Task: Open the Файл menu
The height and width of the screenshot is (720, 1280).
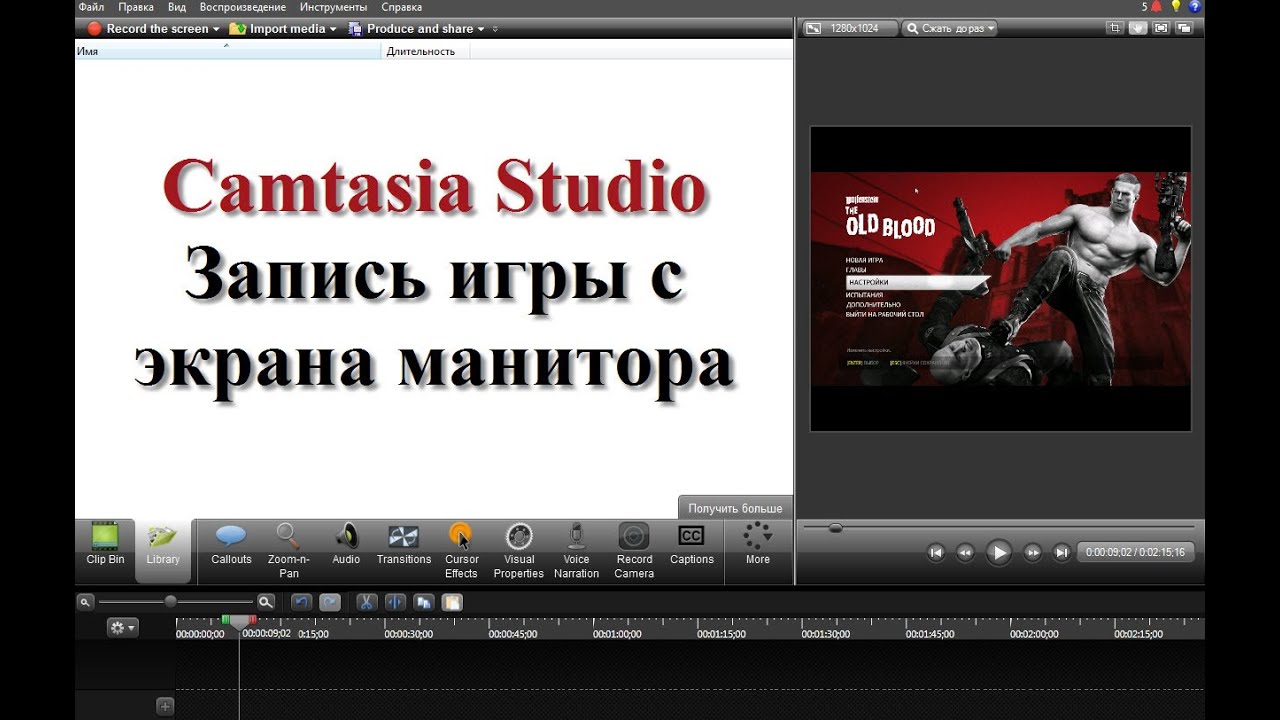Action: click(91, 7)
